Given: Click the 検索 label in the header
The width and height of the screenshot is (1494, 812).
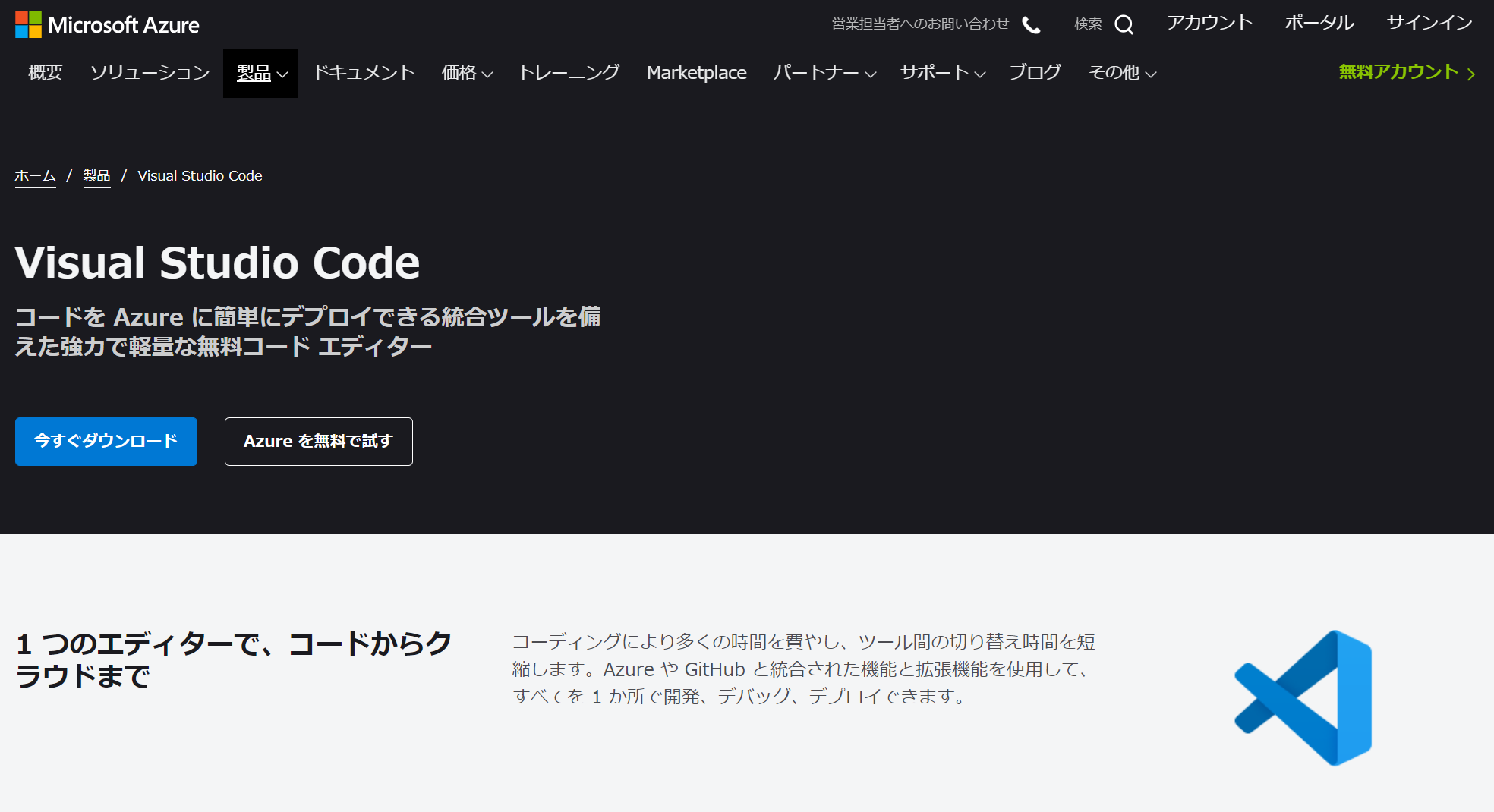Looking at the screenshot, I should click(1088, 24).
